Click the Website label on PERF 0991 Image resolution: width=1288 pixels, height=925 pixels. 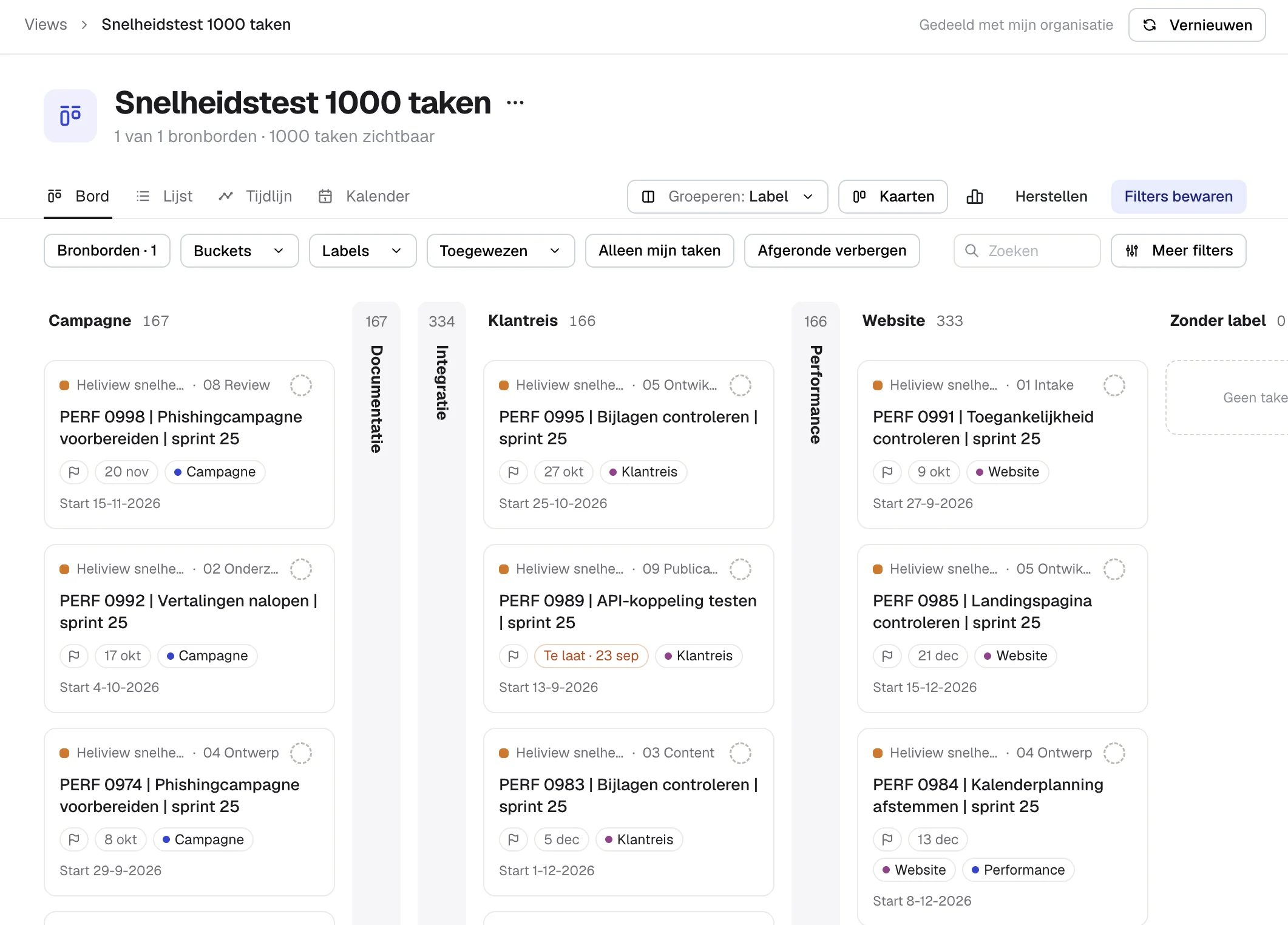1008,472
